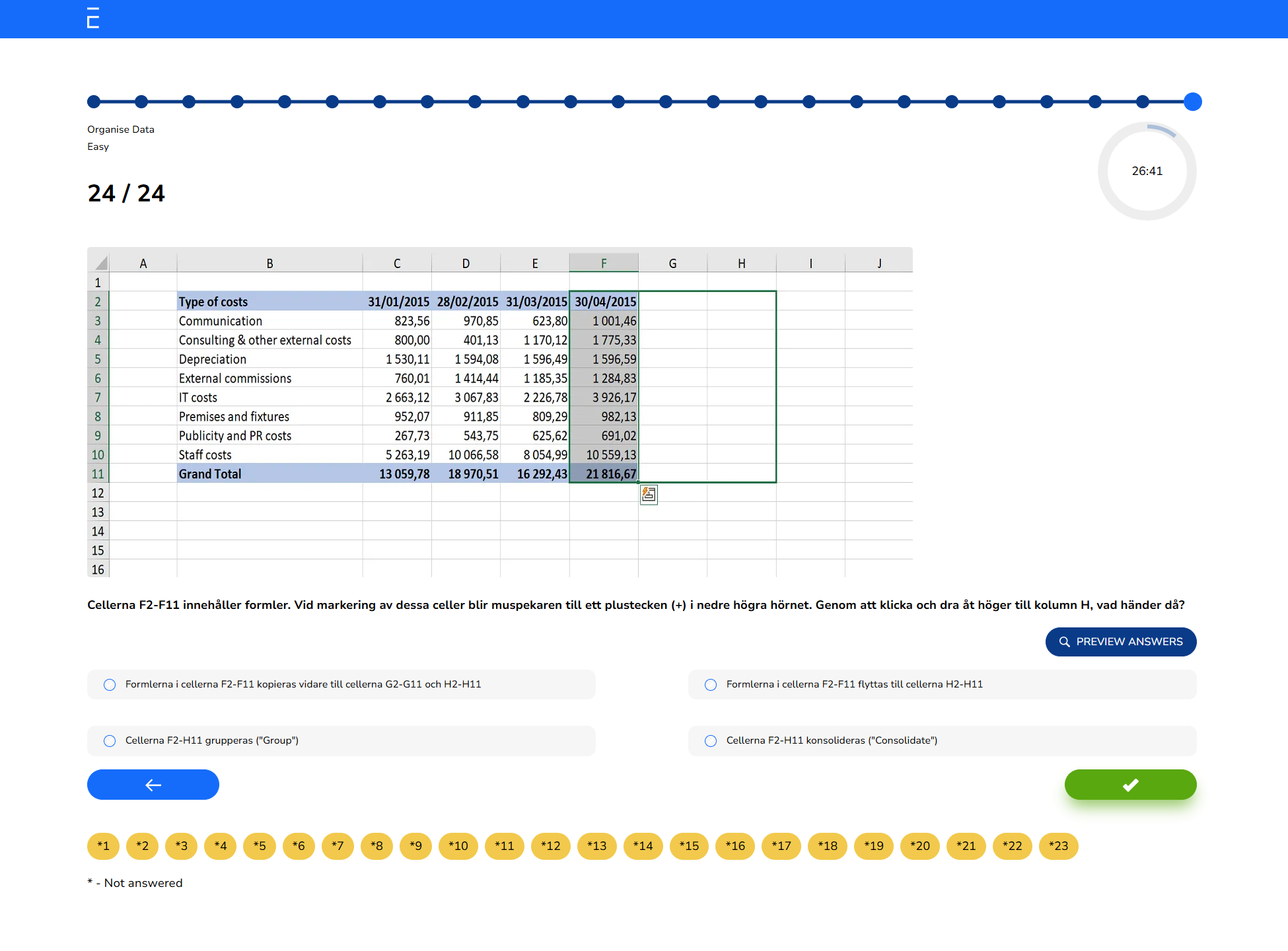Select column header F in the spreadsheet
Screen dimensions: 1288x951
[604, 262]
